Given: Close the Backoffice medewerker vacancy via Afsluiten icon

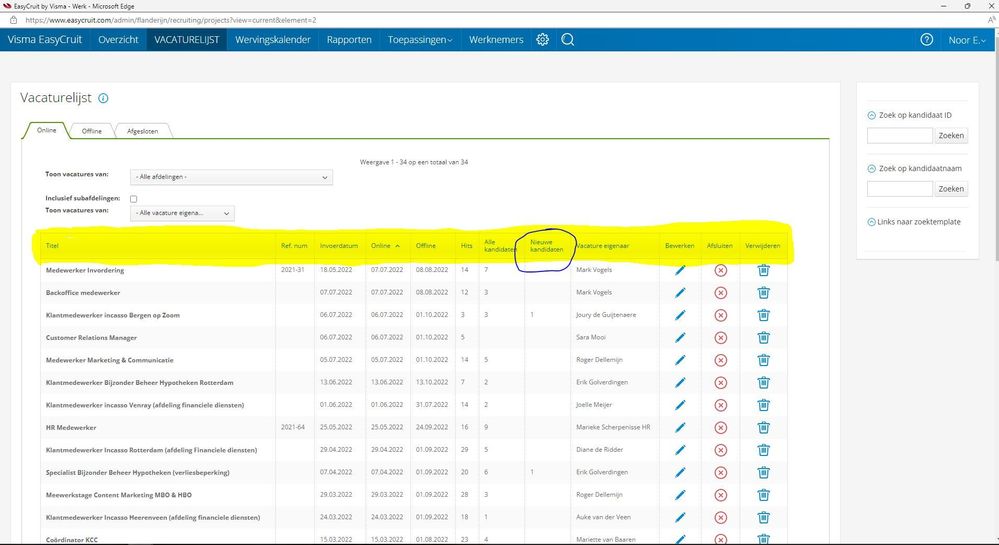Looking at the screenshot, I should (x=721, y=293).
